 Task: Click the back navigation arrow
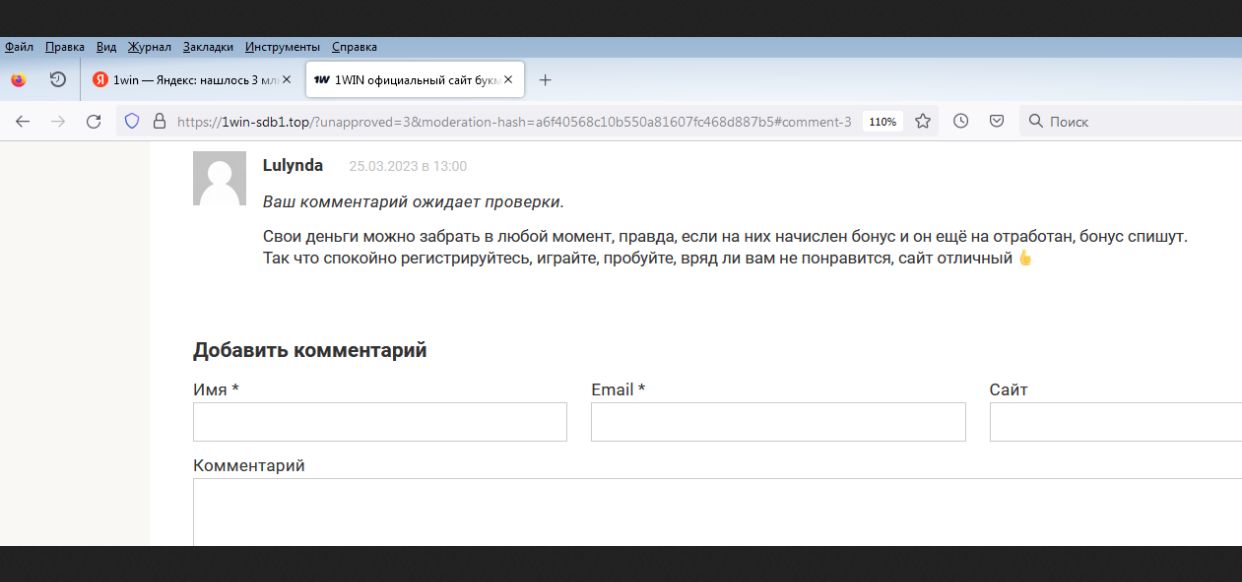click(22, 122)
